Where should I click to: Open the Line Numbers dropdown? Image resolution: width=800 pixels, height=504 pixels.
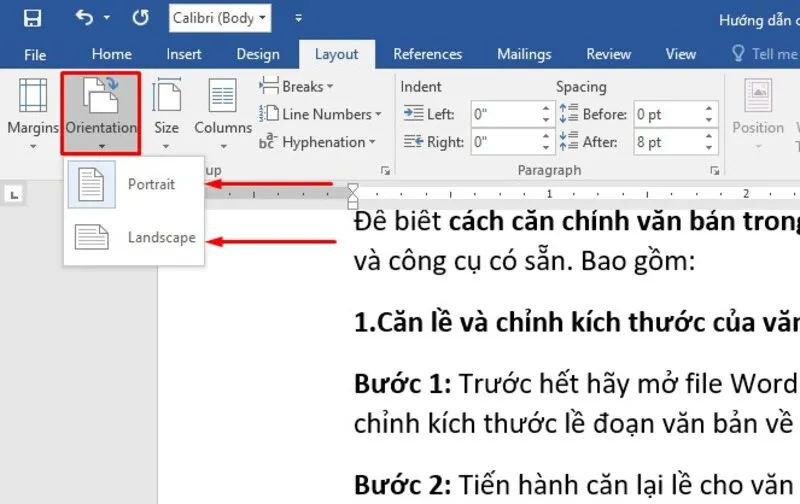[320, 114]
